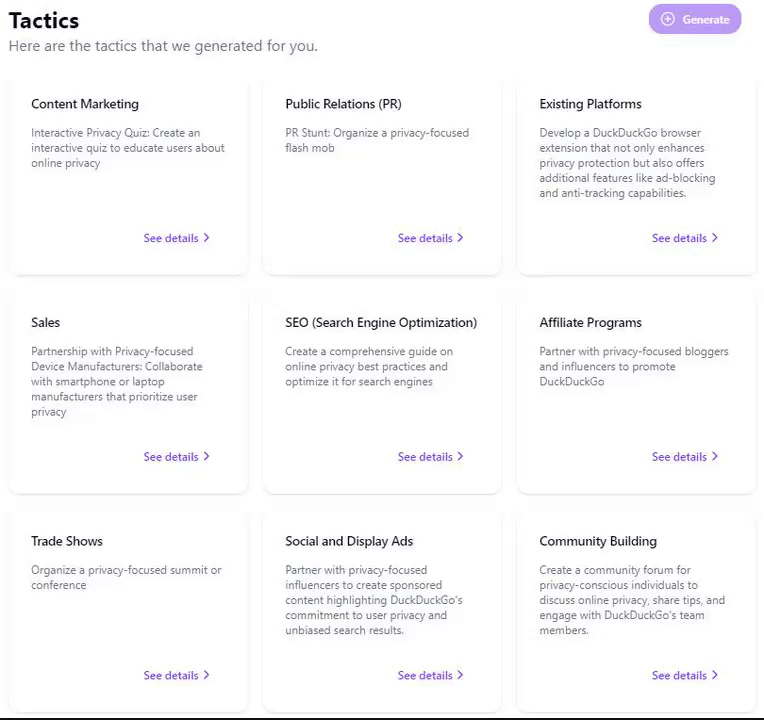This screenshot has width=764, height=720.
Task: Click chevron arrow on Public Relations card
Action: click(461, 238)
